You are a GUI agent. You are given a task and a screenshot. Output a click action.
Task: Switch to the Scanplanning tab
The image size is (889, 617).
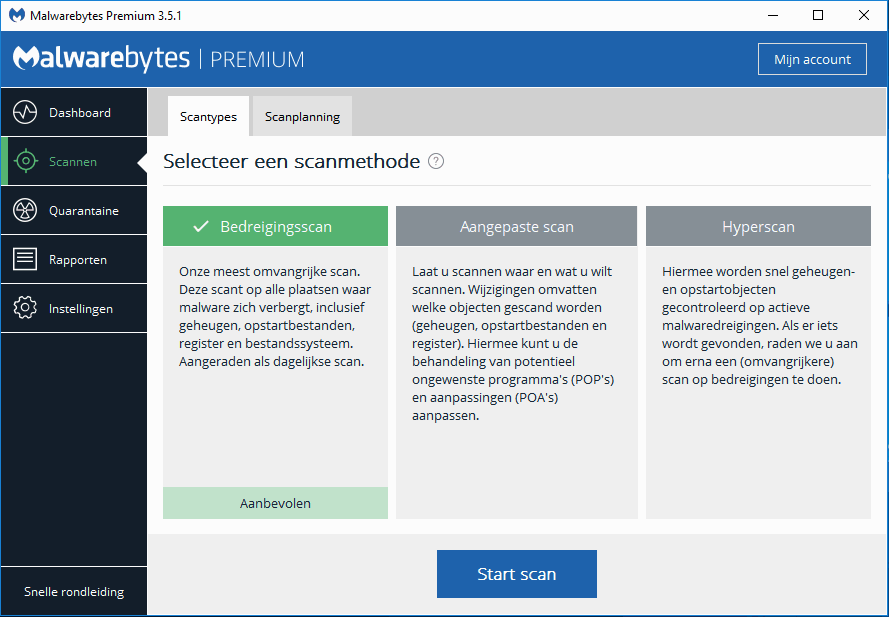coord(302,117)
